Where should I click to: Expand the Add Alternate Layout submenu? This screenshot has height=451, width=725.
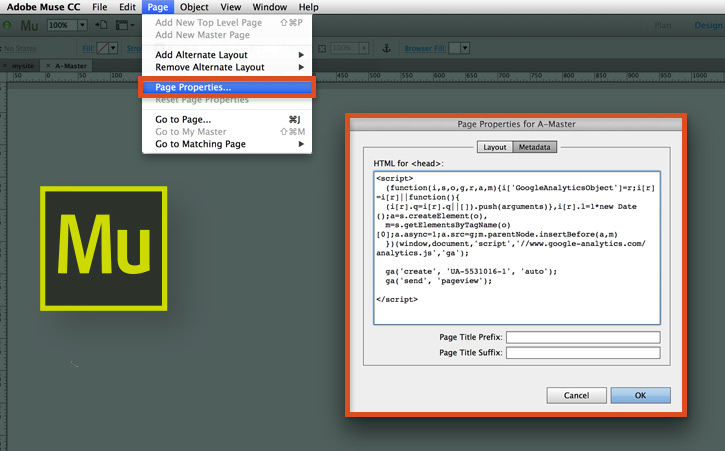(227, 55)
